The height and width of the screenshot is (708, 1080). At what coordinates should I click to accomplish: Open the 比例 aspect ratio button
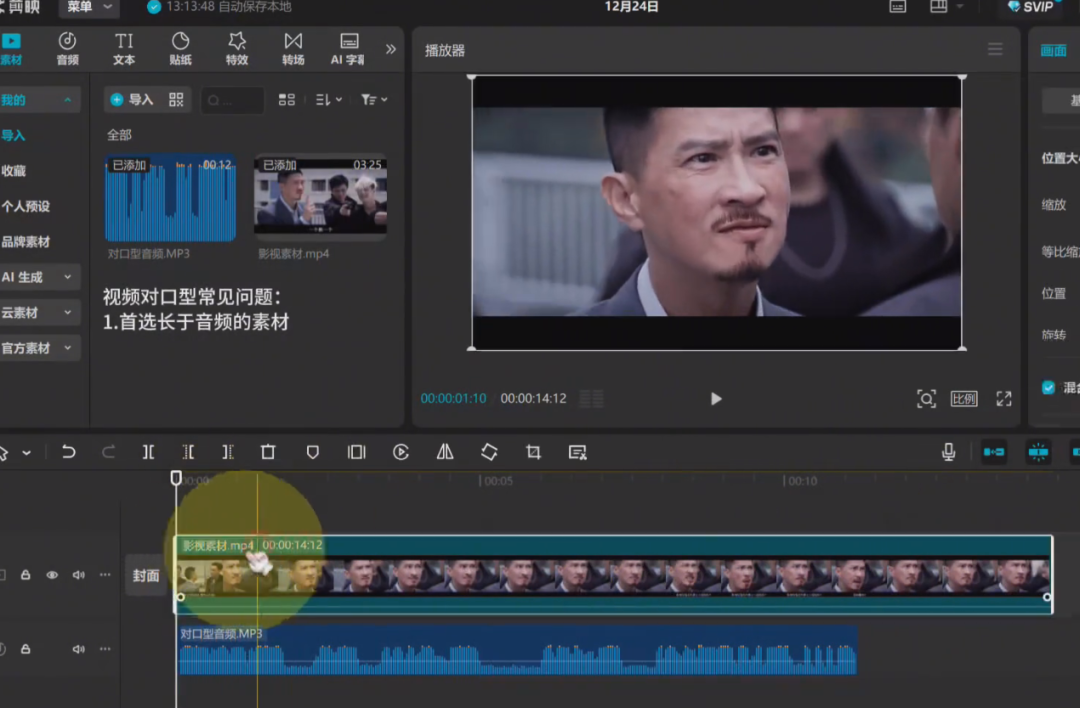click(x=964, y=399)
